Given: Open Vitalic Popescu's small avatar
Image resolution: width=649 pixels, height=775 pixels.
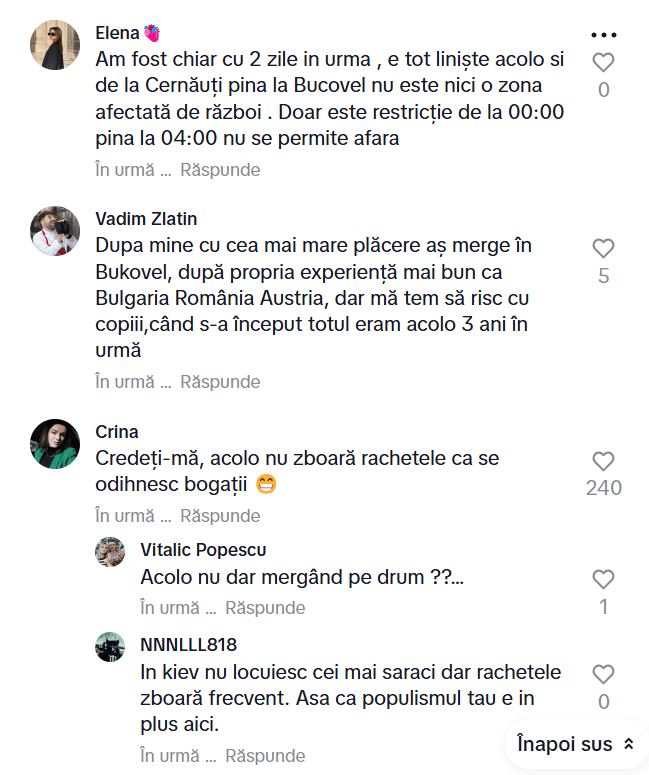Looking at the screenshot, I should tap(110, 552).
